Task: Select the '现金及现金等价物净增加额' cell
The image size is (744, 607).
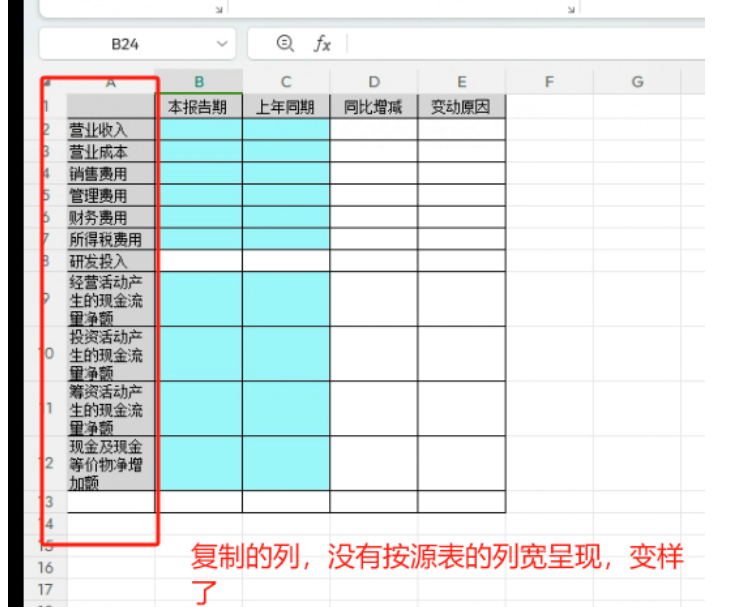Action: 111,463
